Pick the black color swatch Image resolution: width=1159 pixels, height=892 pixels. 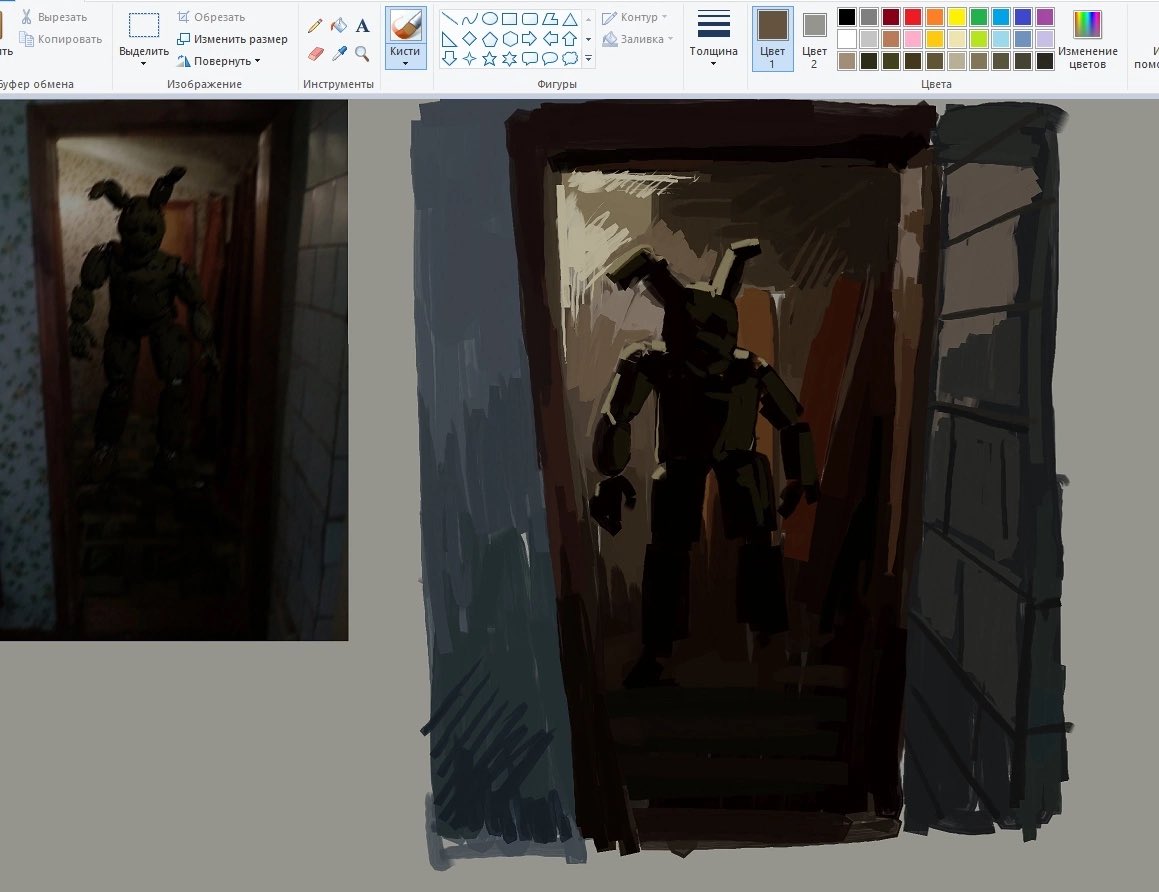point(847,17)
